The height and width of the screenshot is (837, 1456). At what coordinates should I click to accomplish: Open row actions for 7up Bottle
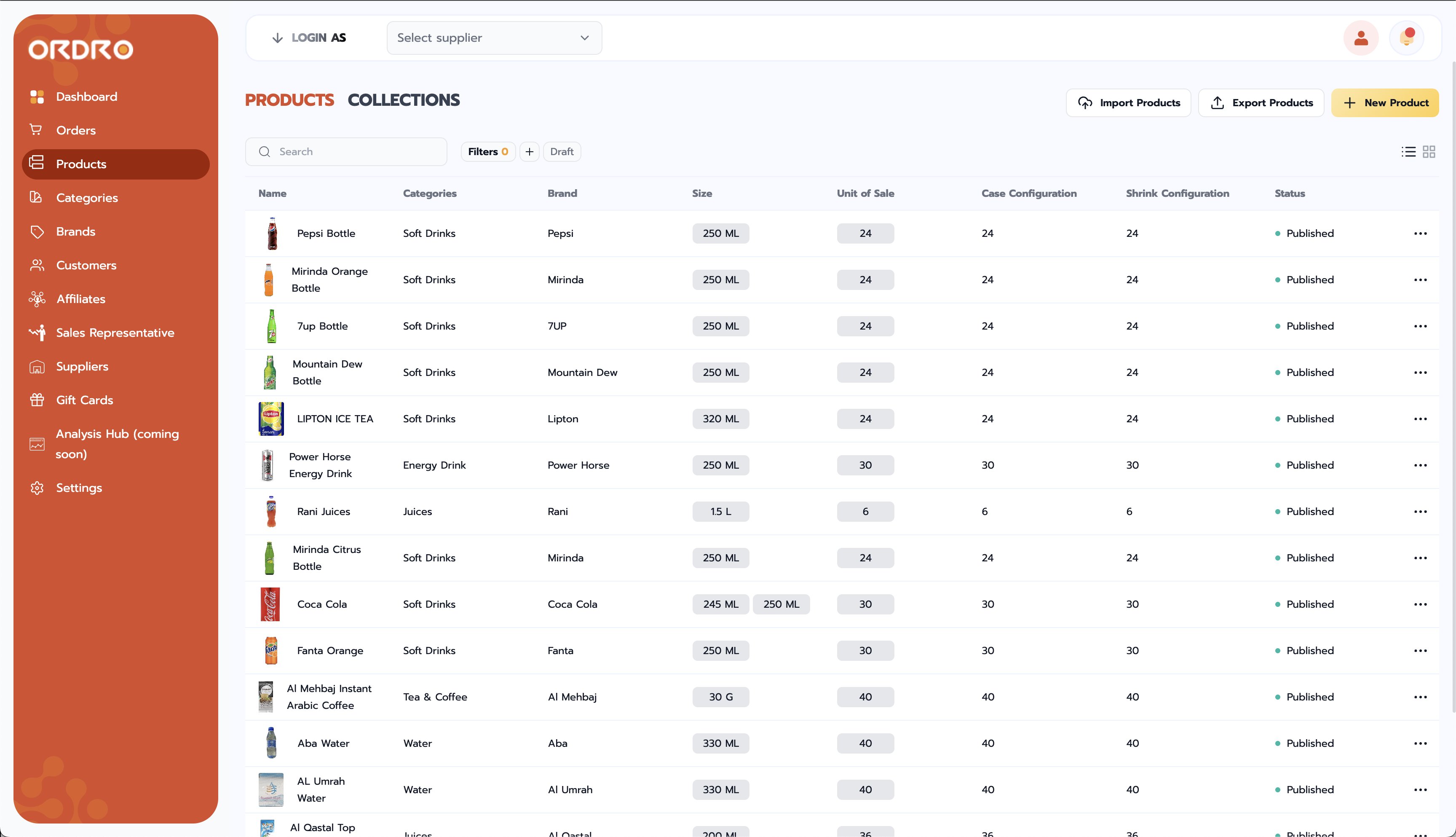[1420, 327]
